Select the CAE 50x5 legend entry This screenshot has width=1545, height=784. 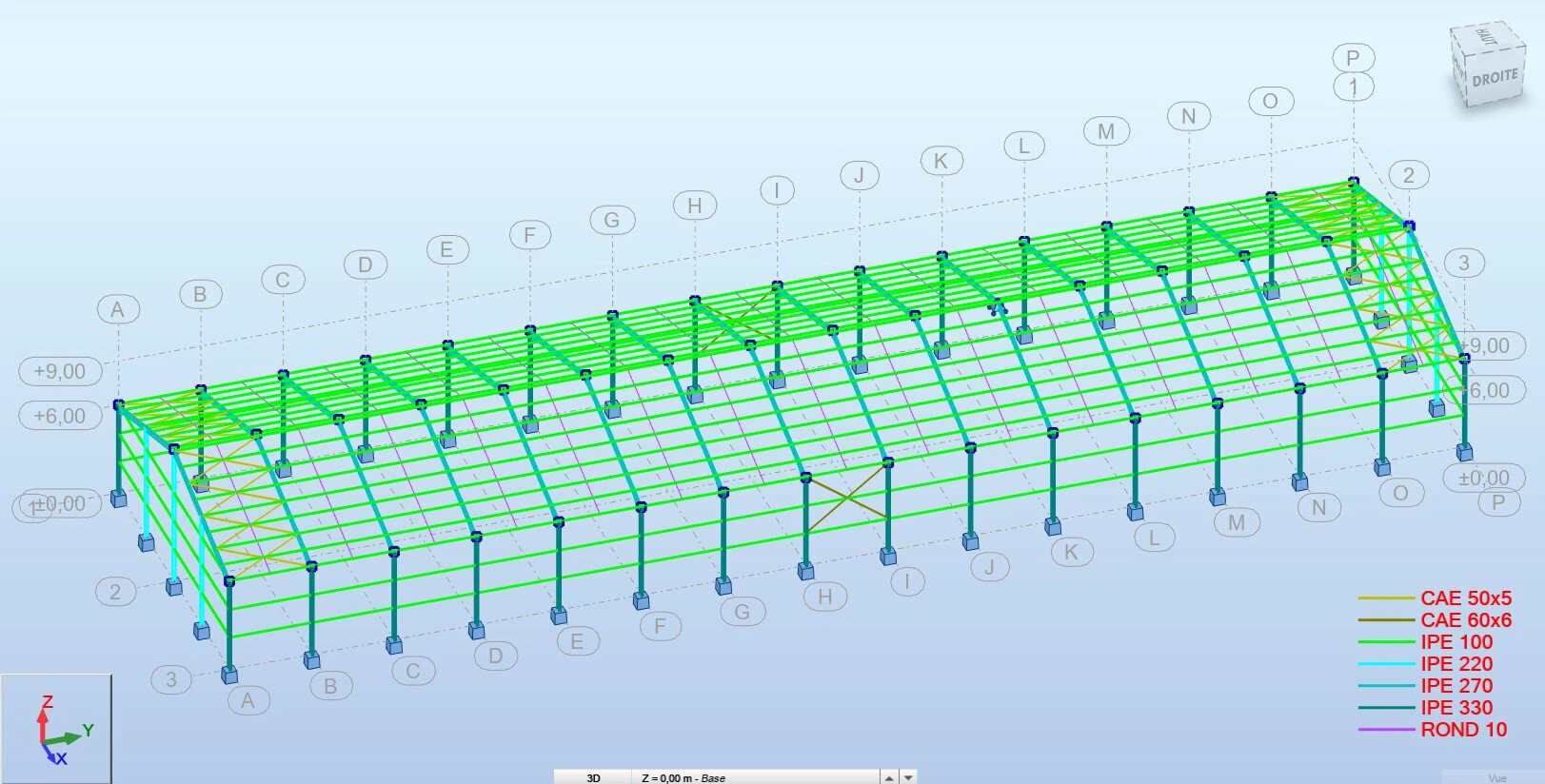point(1465,598)
